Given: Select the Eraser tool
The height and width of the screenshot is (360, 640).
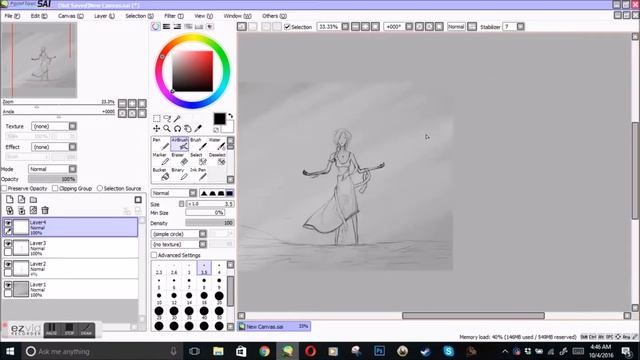Looking at the screenshot, I should pos(180,159).
